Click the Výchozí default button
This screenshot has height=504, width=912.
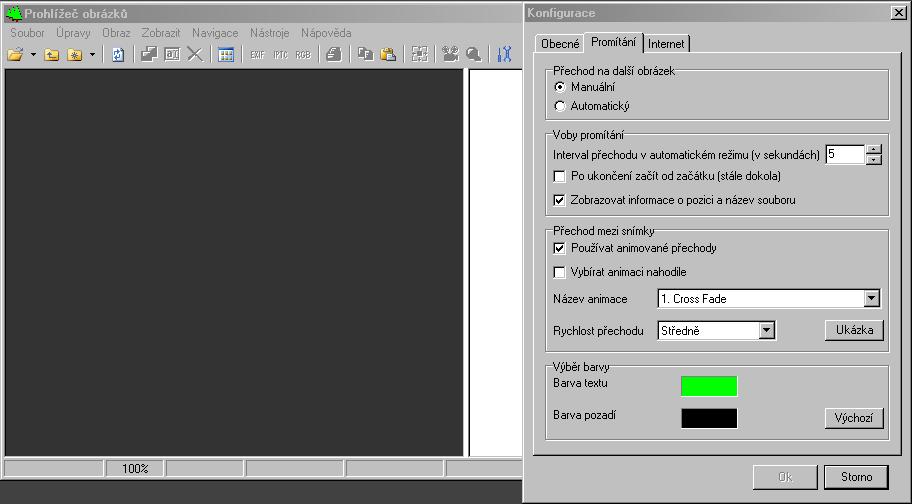coord(854,418)
